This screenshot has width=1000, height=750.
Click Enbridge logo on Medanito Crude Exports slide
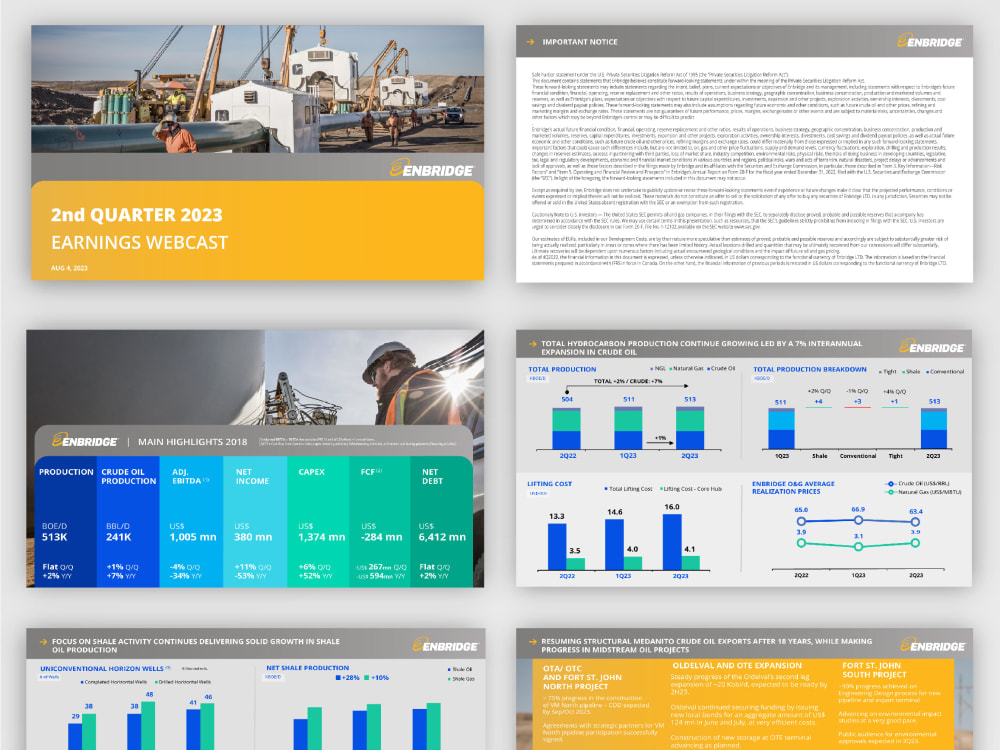[x=932, y=645]
